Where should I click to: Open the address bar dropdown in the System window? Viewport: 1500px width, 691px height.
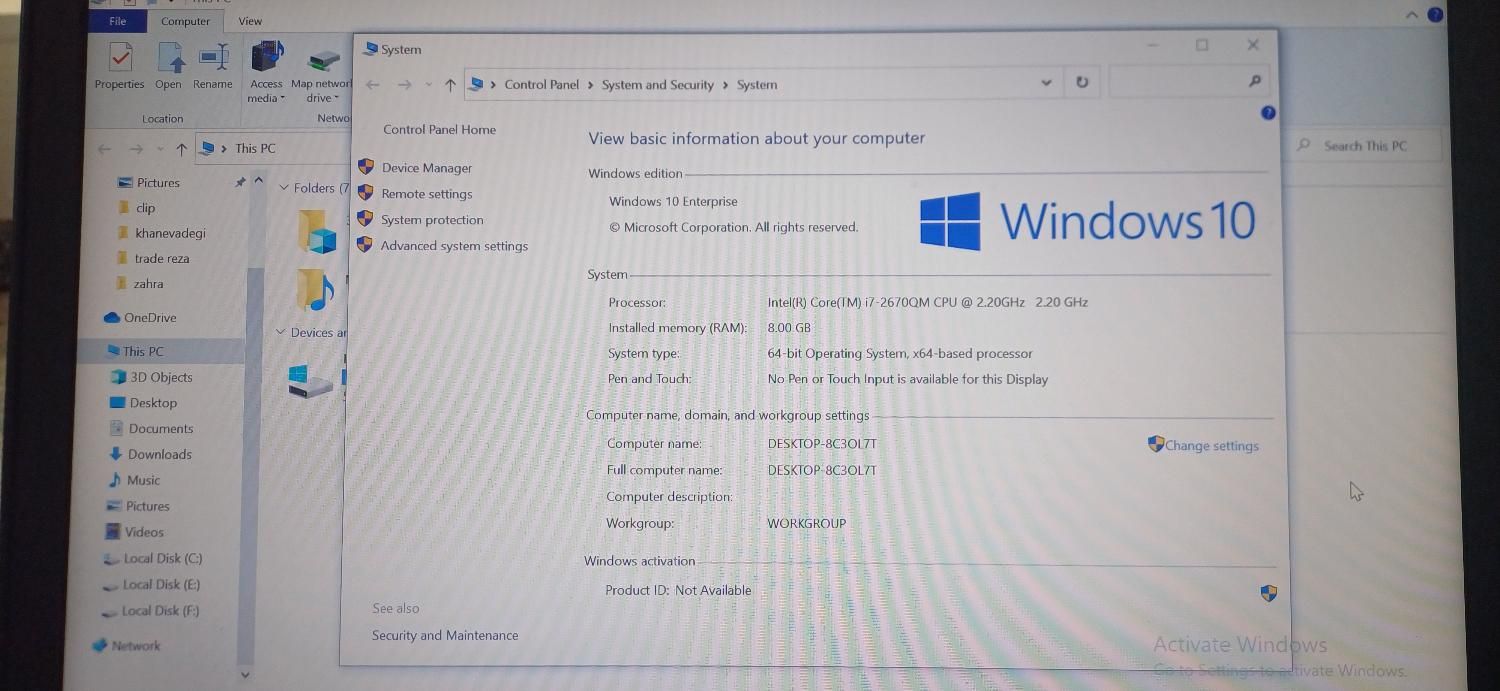pyautogui.click(x=1046, y=83)
